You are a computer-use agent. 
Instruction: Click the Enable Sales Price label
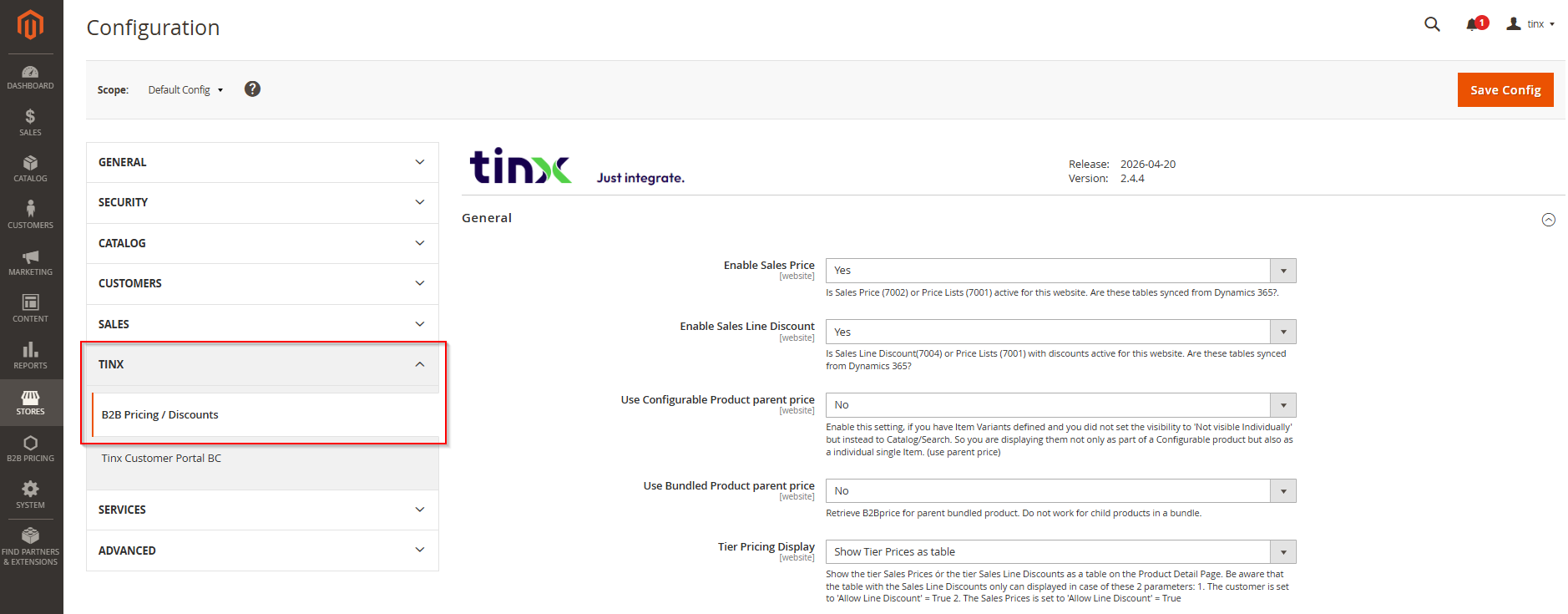click(769, 265)
